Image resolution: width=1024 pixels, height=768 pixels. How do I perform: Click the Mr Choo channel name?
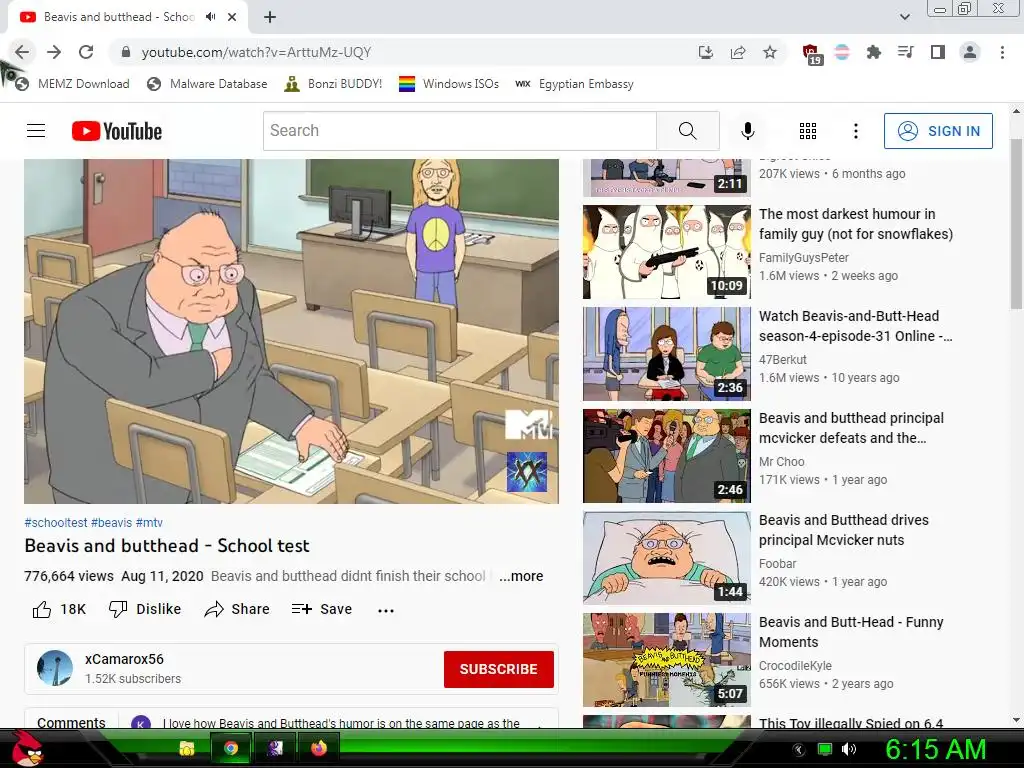pos(782,461)
